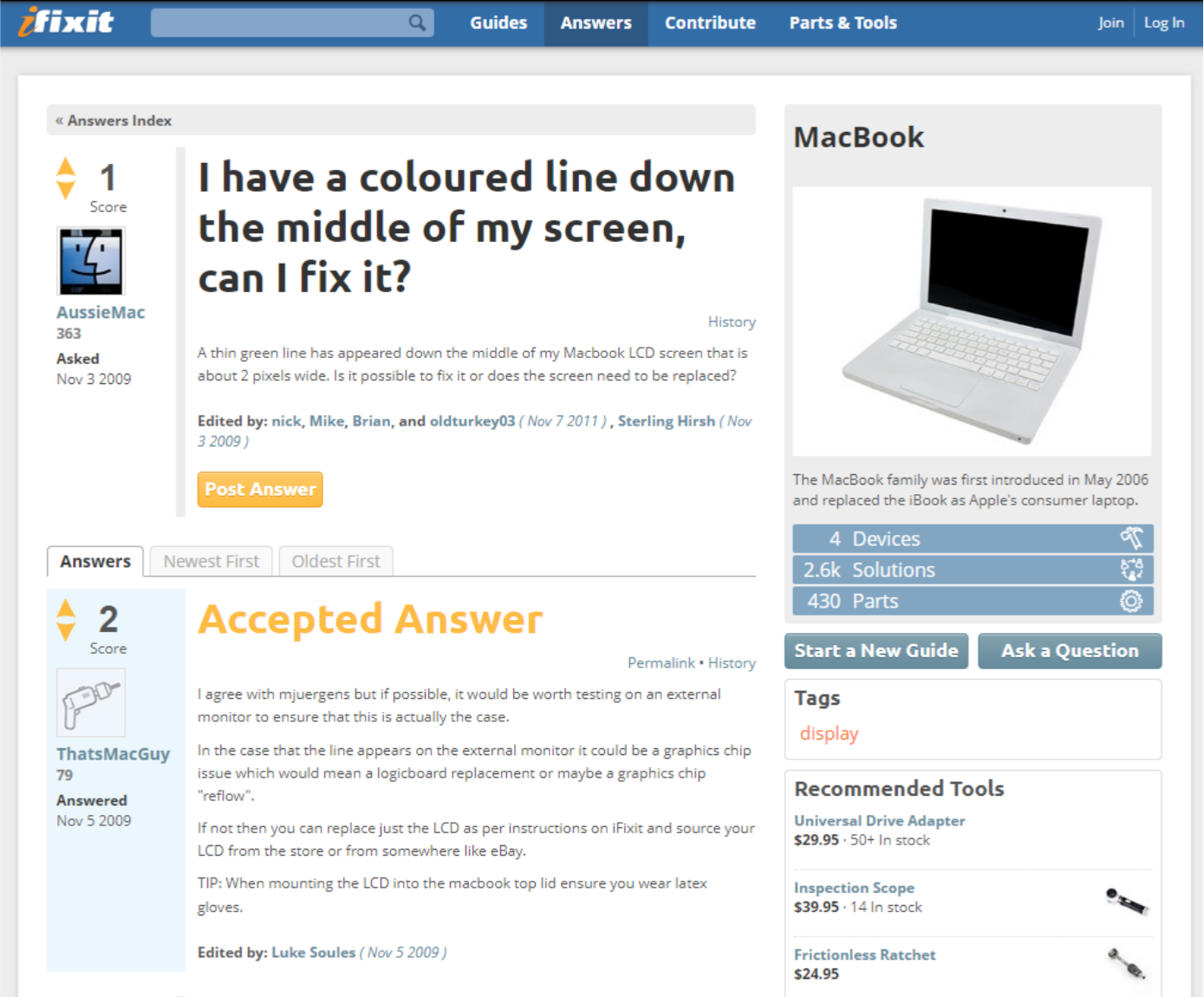Click the MacBook device heading
1204x997 pixels.
tap(859, 137)
